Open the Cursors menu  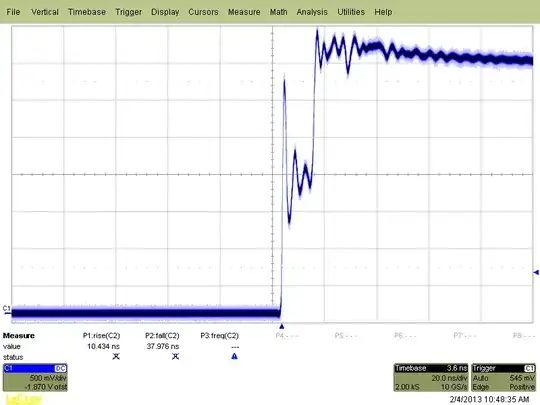tap(203, 12)
